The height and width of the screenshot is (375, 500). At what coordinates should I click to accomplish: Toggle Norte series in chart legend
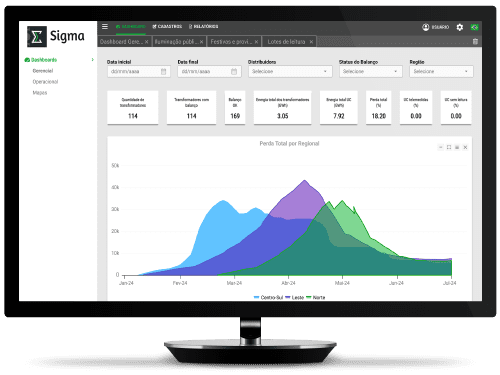point(316,297)
